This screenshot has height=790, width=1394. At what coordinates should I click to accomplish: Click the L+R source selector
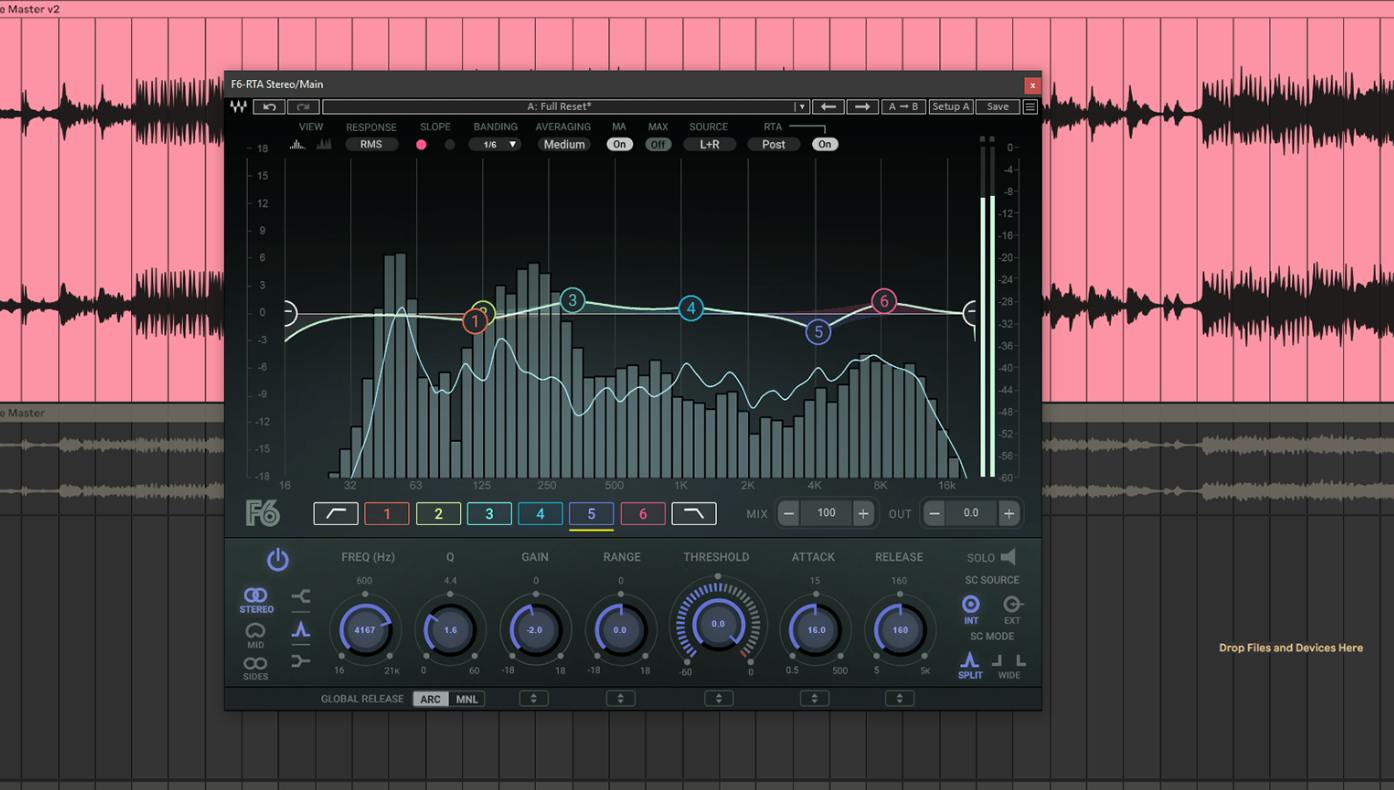point(710,145)
